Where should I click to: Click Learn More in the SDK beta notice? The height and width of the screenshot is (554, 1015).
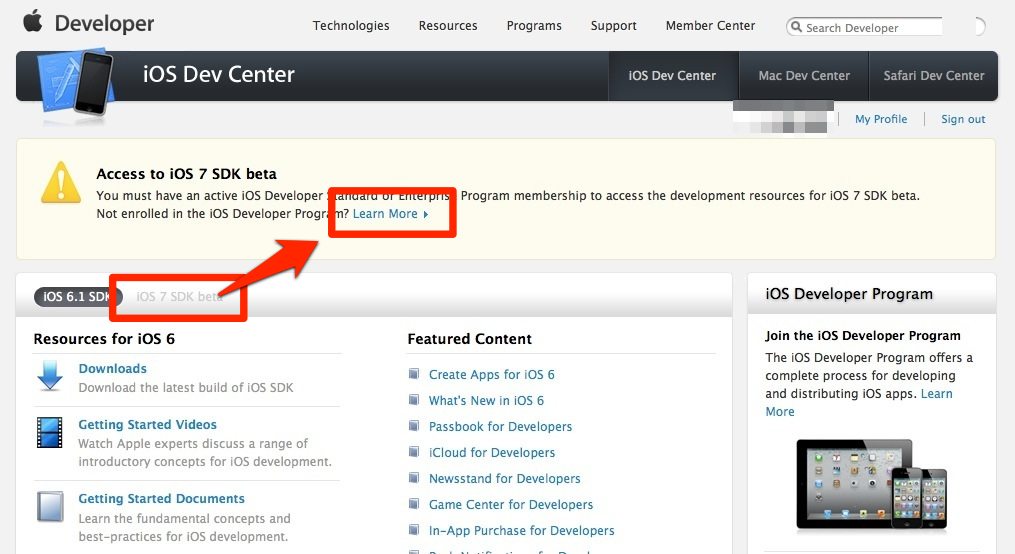click(x=390, y=214)
